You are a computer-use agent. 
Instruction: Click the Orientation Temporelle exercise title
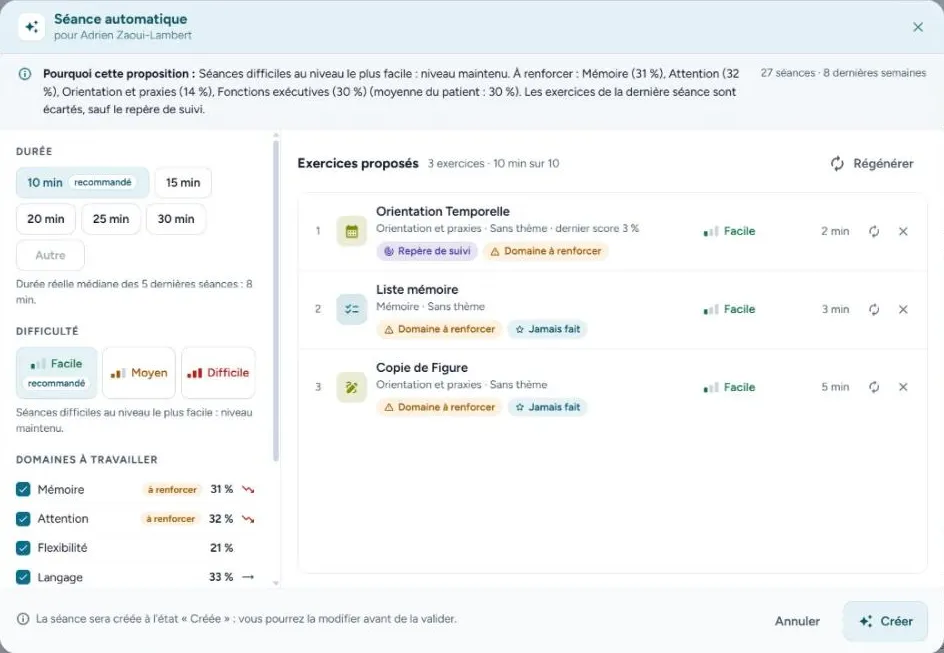pos(442,211)
